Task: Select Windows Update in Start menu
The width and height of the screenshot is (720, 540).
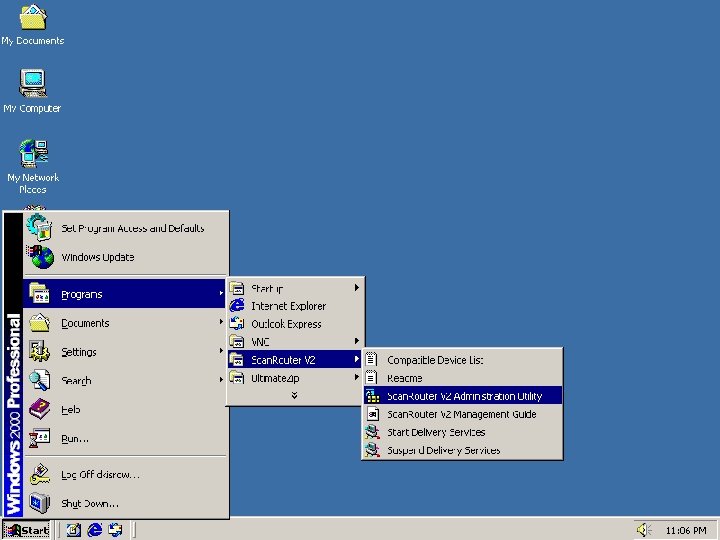Action: 125,257
